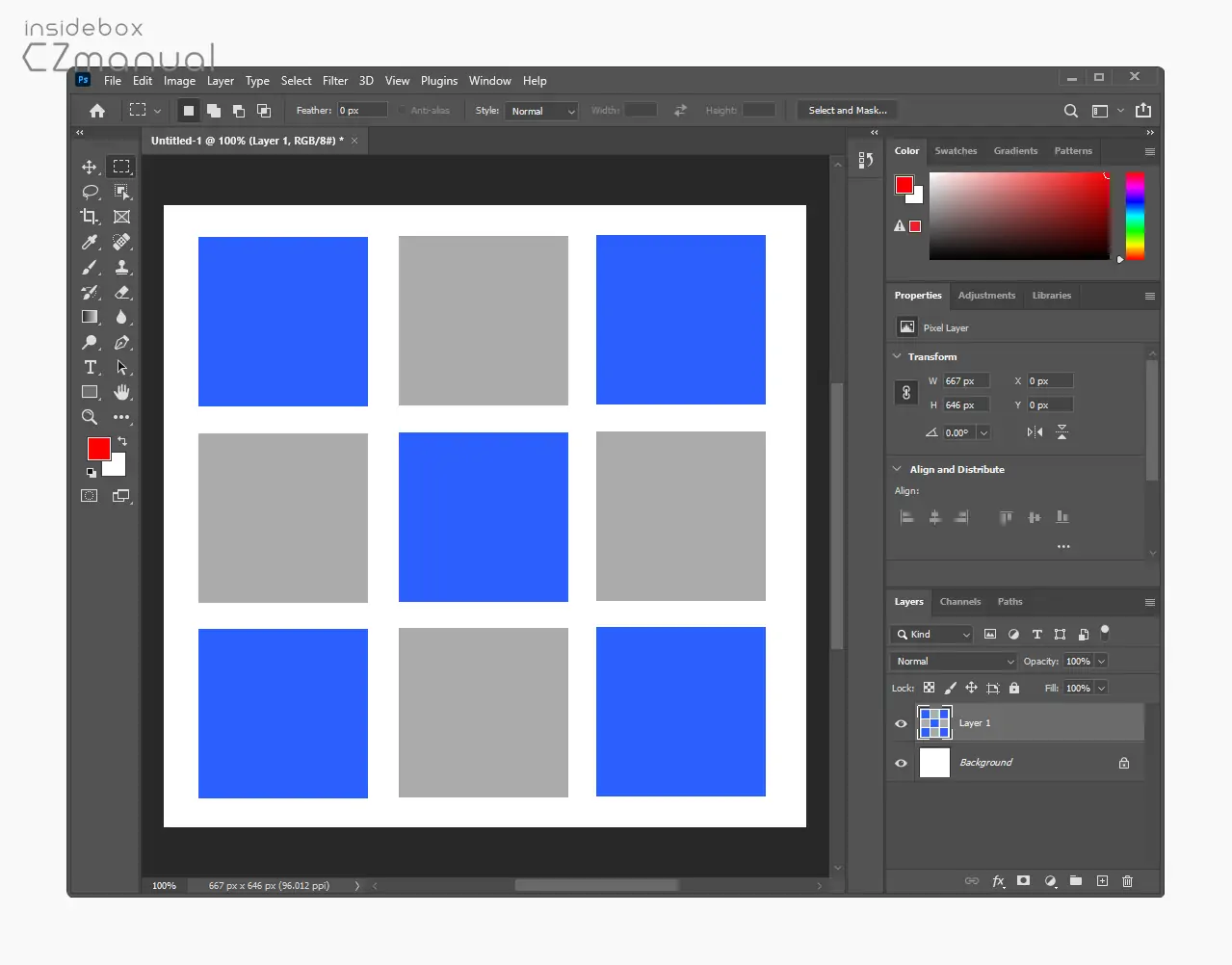The width and height of the screenshot is (1232, 965).
Task: Open the layer blend mode Normal dropdown
Action: 953,662
